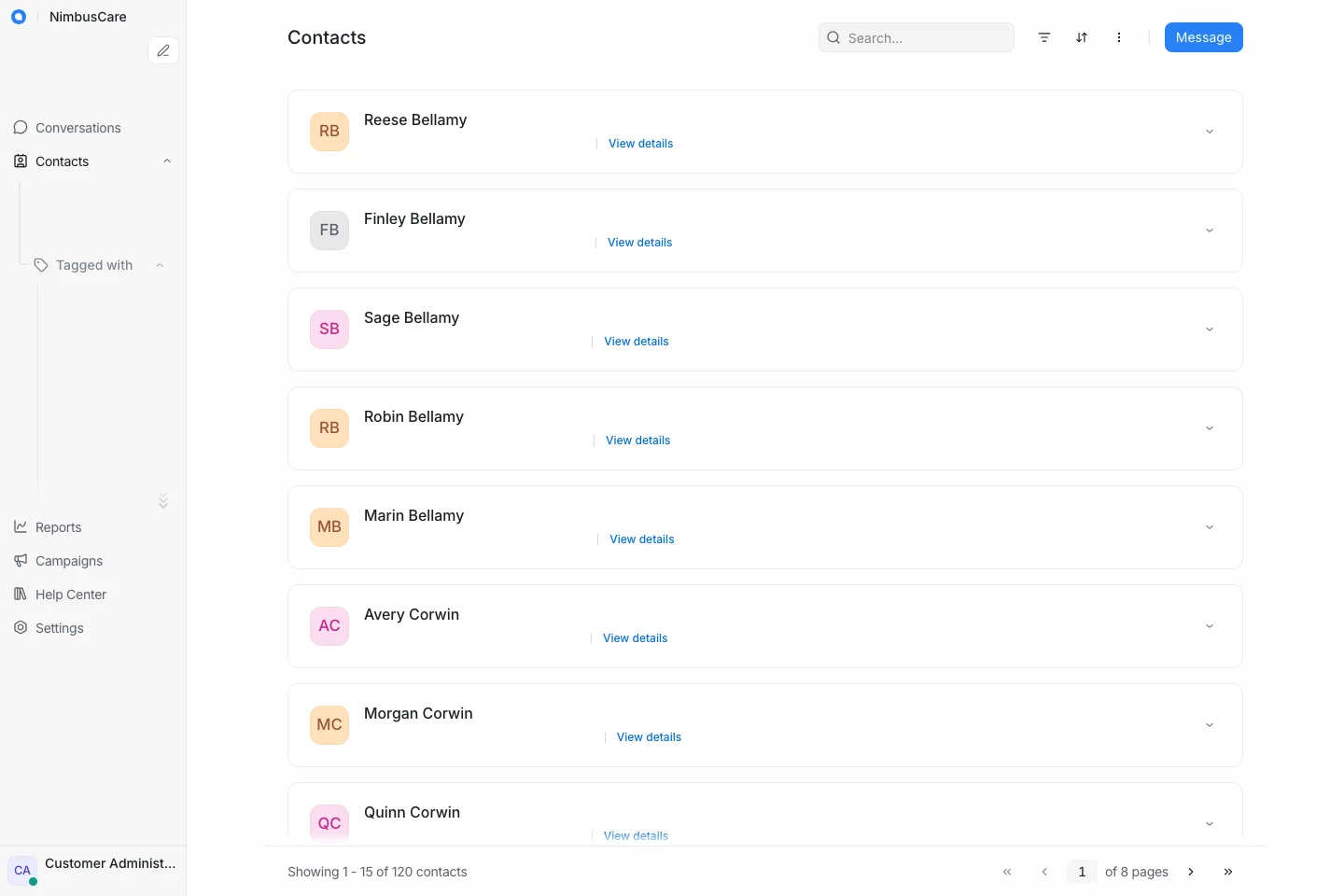Click the Sage Bellamy name
Screen dimensions: 1344x896
coord(412,317)
